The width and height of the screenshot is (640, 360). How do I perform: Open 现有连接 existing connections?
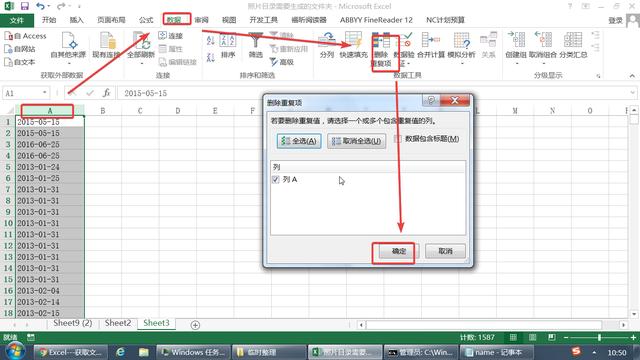[x=106, y=45]
